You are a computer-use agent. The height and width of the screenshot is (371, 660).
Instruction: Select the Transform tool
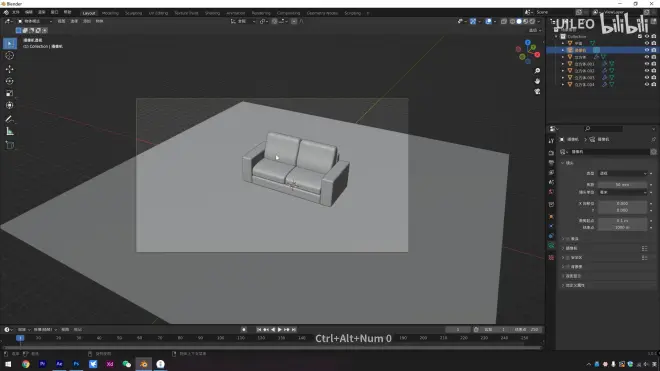pyautogui.click(x=10, y=105)
